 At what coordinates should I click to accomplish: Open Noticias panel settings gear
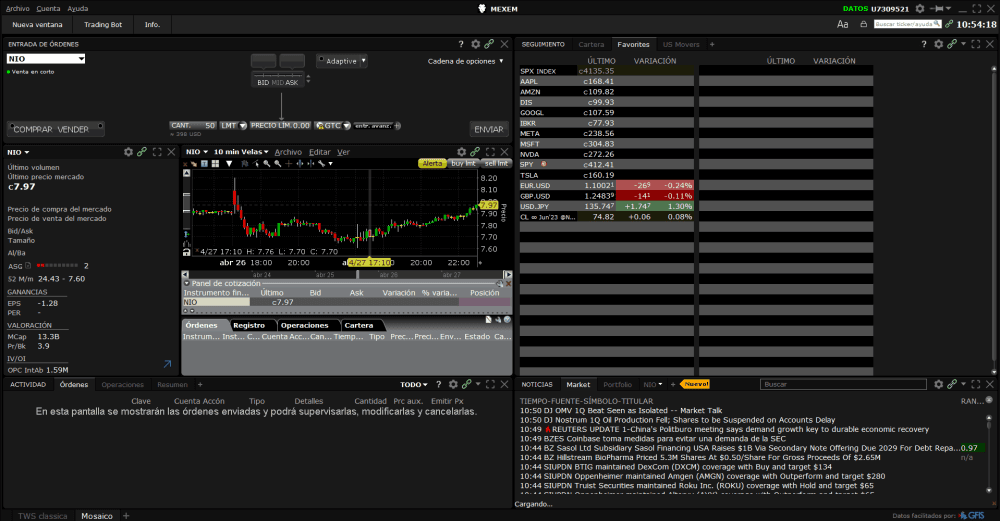pos(938,385)
